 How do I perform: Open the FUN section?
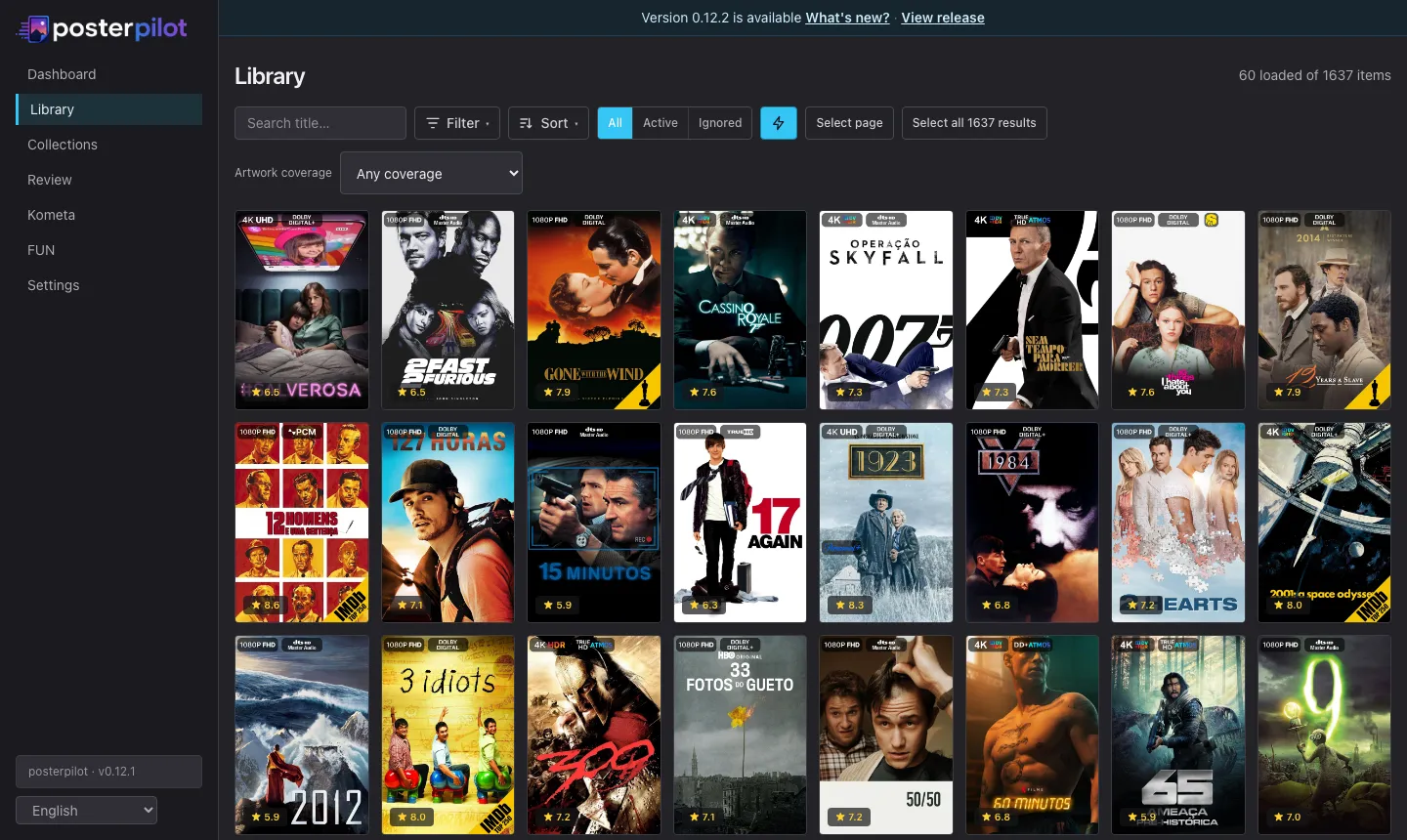click(108, 250)
